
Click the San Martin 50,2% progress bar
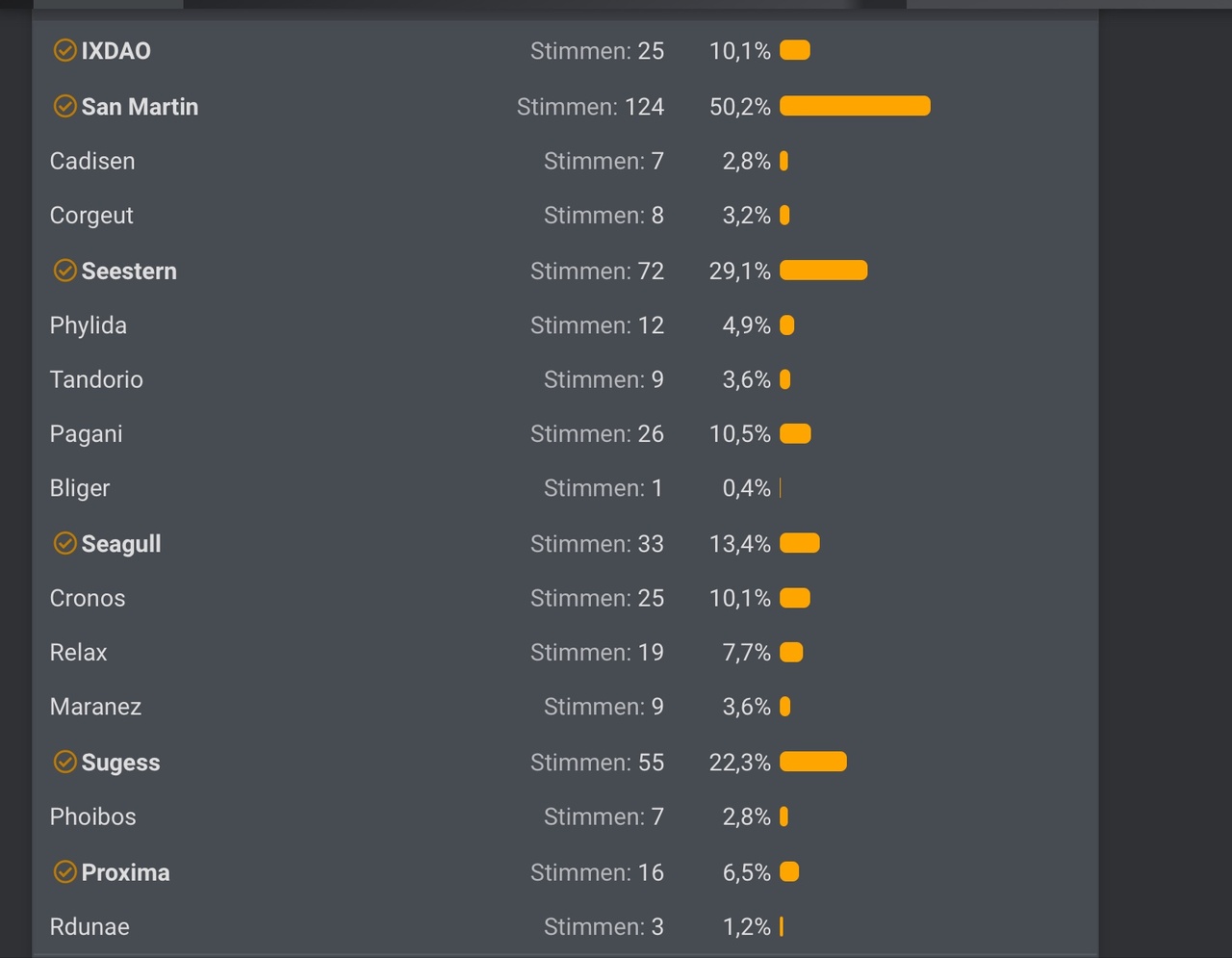pos(855,106)
